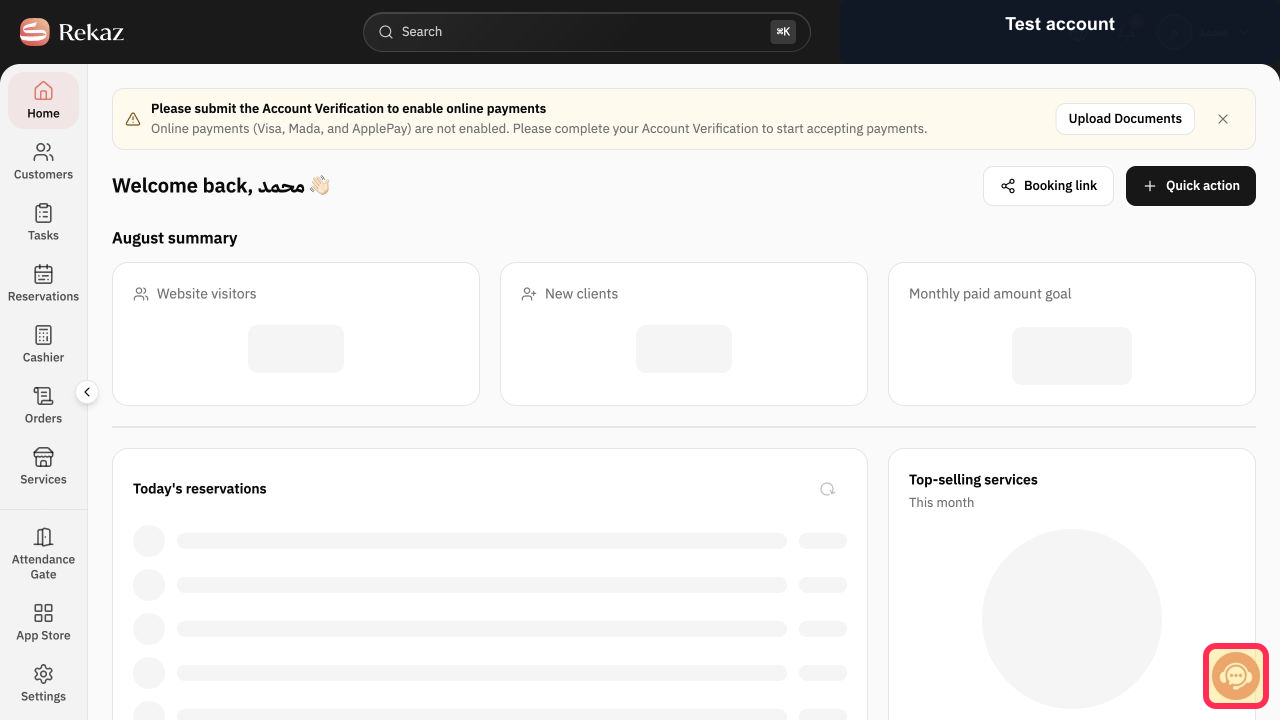1280x720 pixels.
Task: Open the Quick action menu
Action: pos(1191,186)
